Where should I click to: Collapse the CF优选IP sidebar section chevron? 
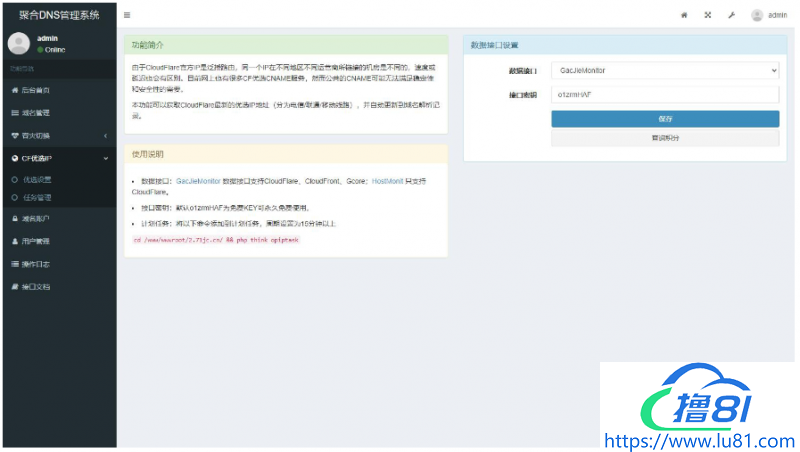tap(106, 158)
